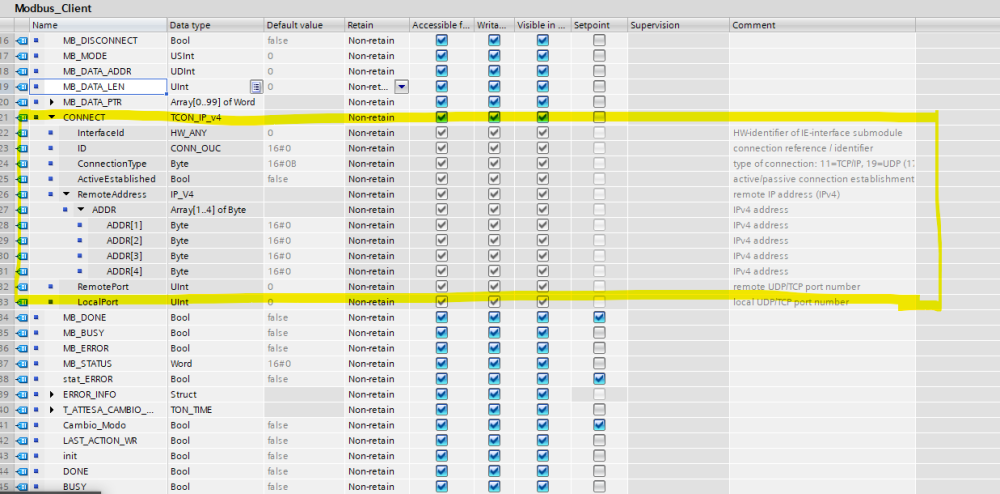Click the data type picker icon for MB_DATA_LEN
Viewport: 1000px width, 494px height.
click(255, 87)
